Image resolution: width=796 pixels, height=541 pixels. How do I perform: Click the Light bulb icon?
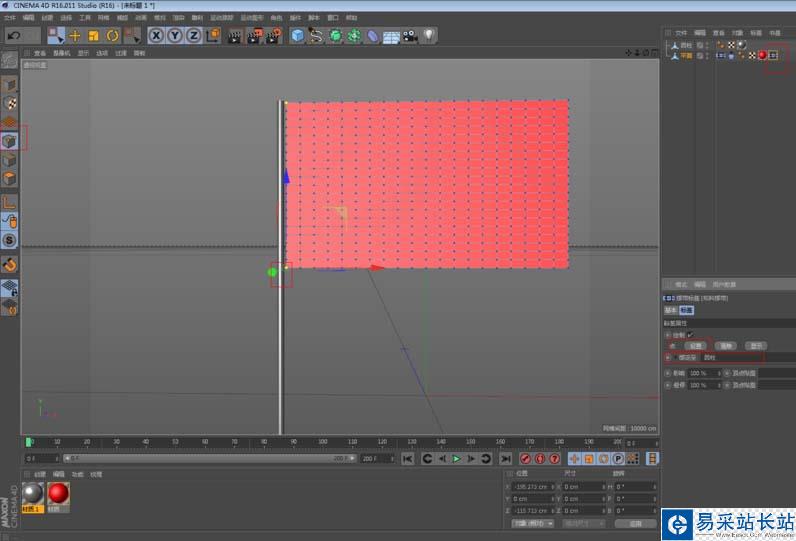(429, 35)
